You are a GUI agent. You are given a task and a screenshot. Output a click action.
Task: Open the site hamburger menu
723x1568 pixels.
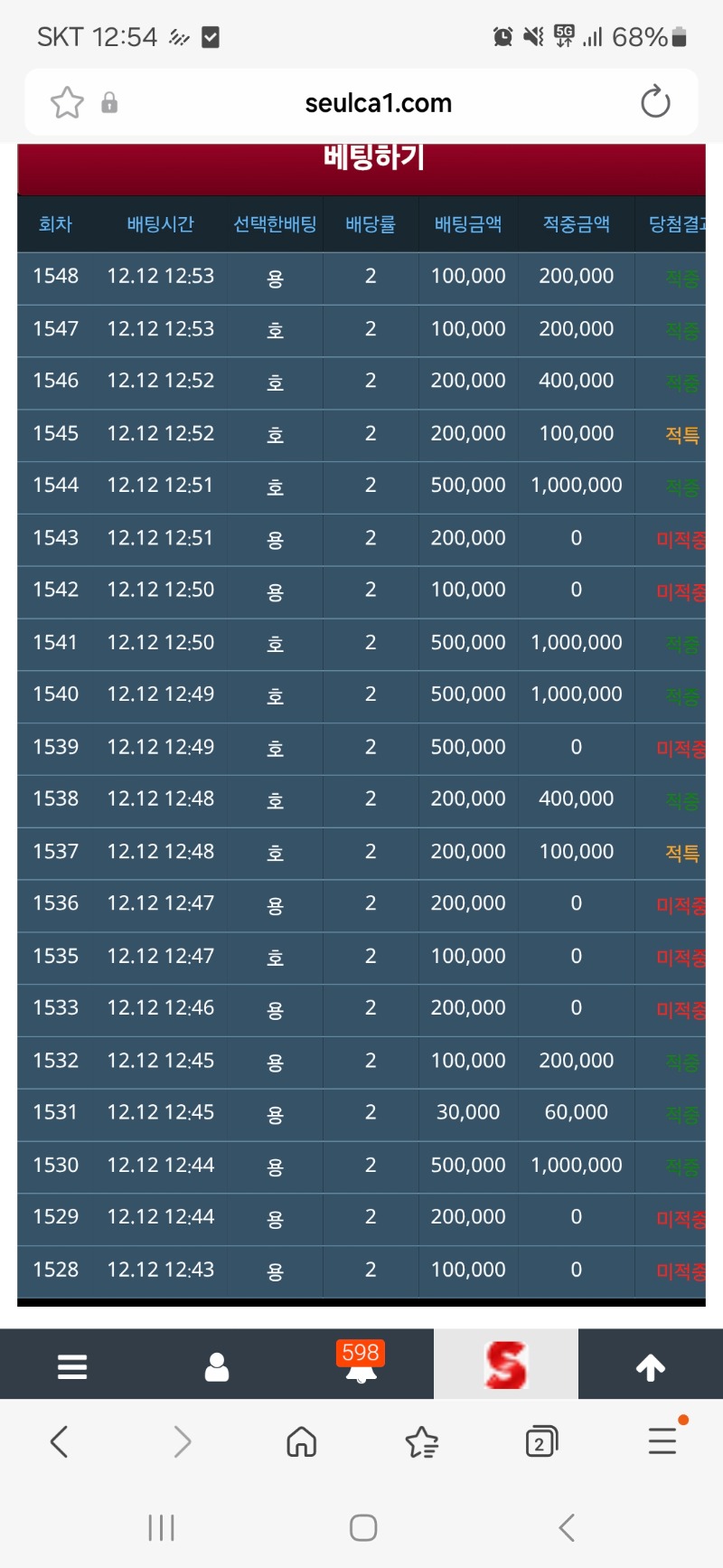[72, 1366]
